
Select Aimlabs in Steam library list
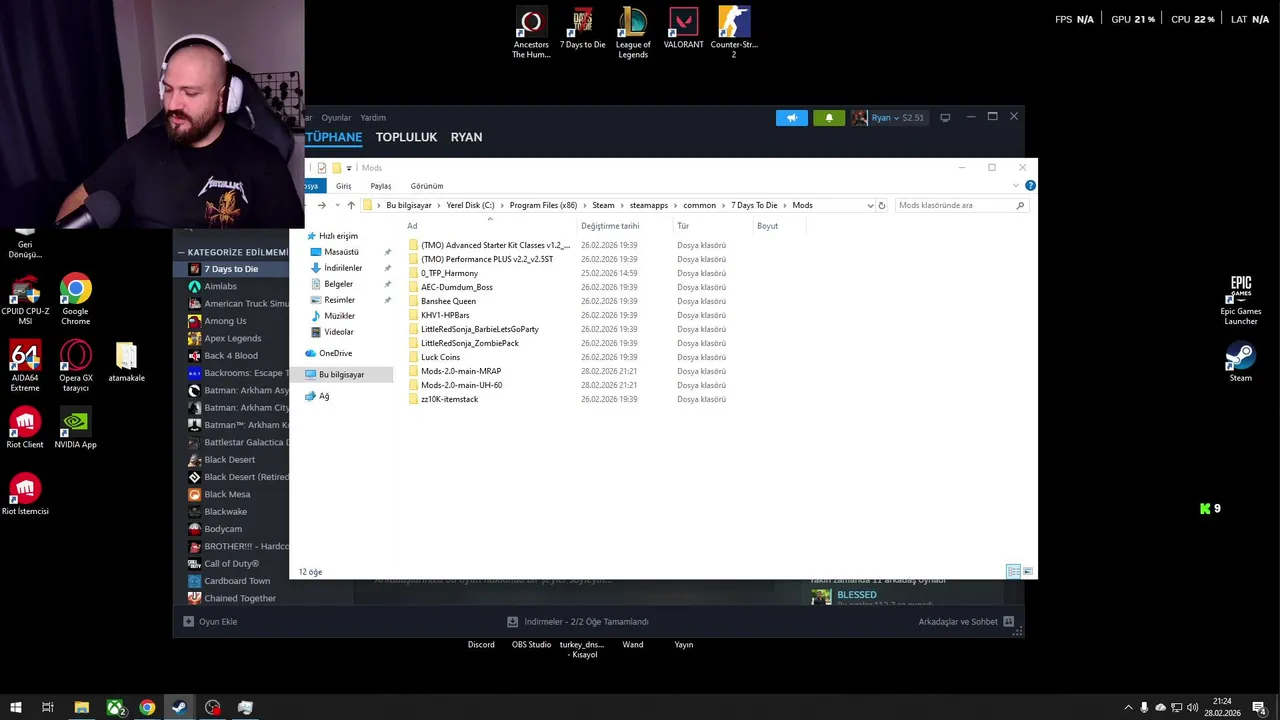coord(220,286)
